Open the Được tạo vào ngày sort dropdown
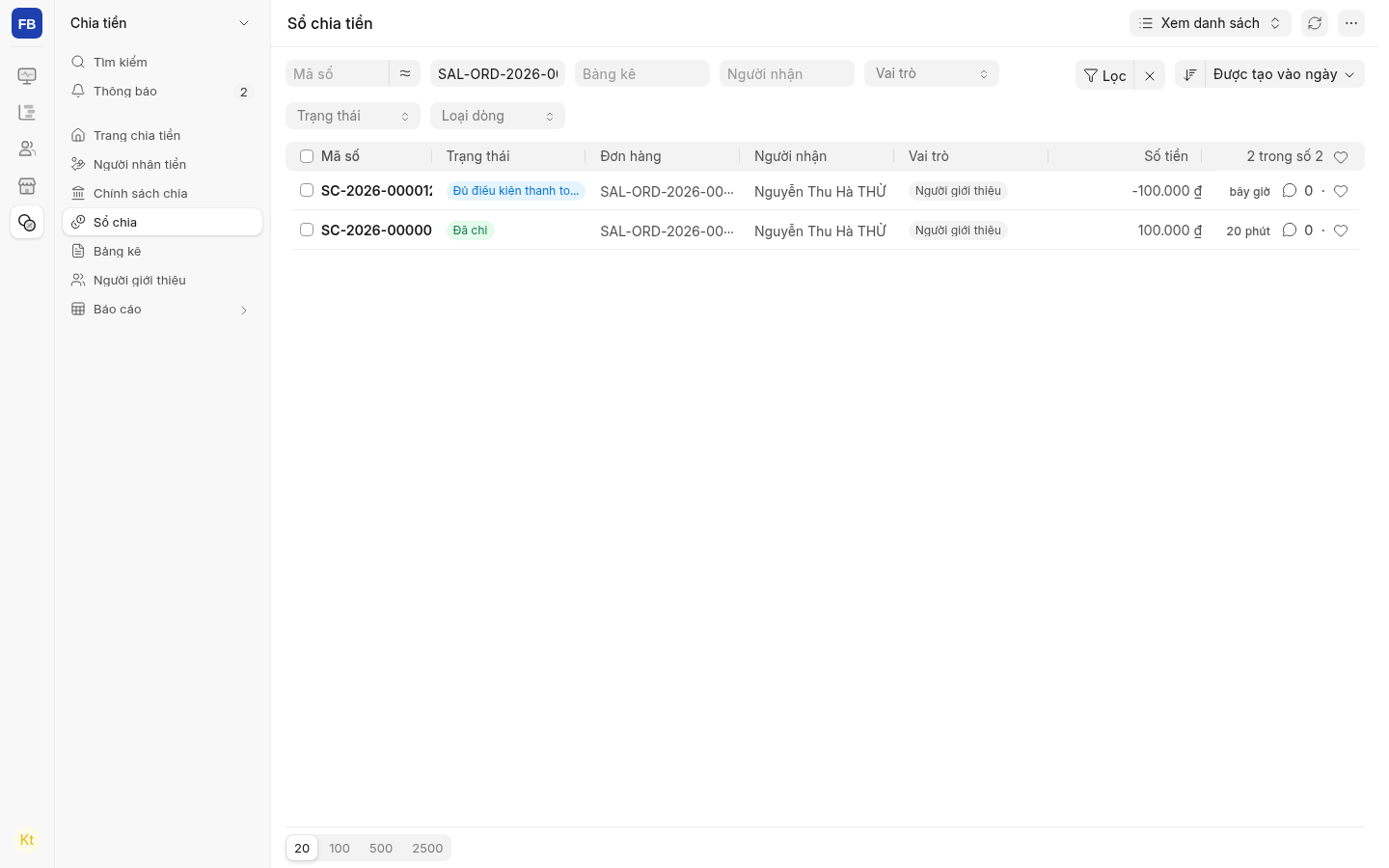The image size is (1389, 868). click(1285, 74)
